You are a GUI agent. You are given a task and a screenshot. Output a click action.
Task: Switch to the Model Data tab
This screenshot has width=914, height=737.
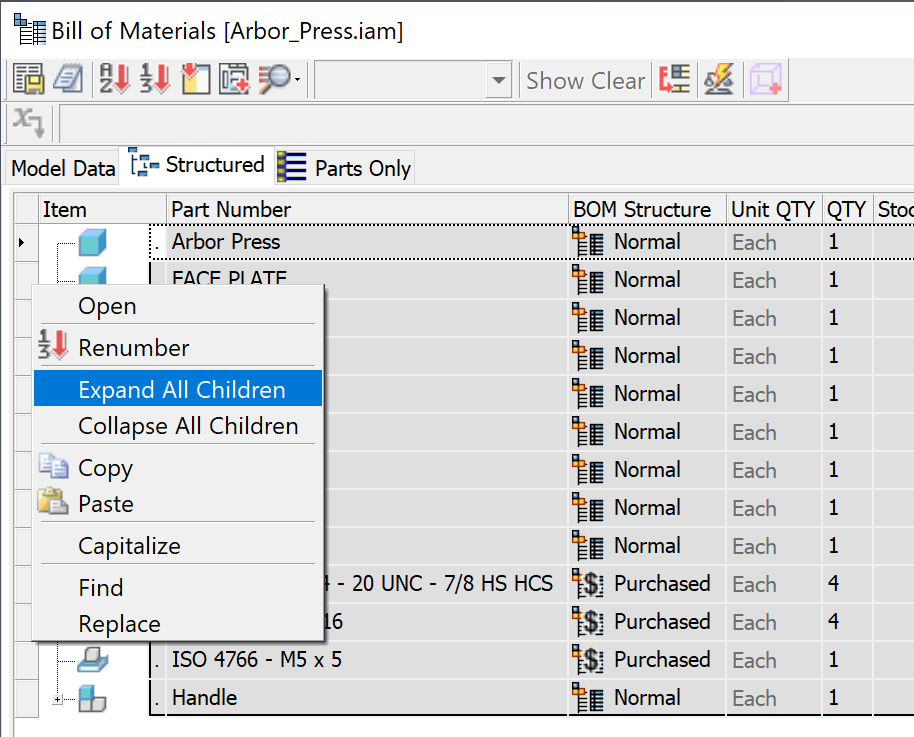62,167
